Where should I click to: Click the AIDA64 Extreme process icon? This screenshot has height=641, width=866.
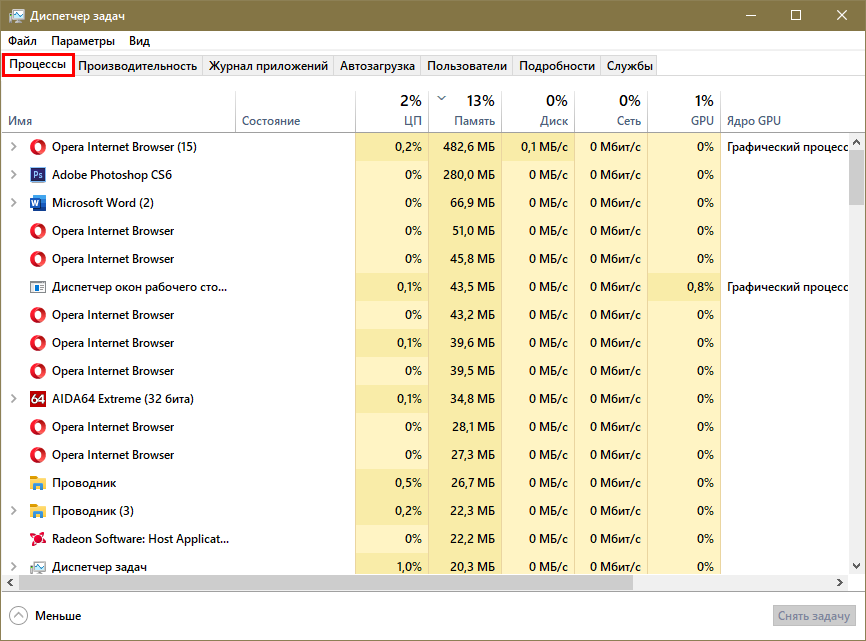tap(38, 399)
